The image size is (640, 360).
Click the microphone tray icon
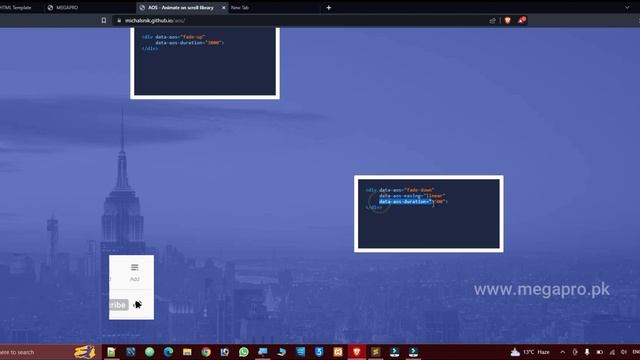587,352
